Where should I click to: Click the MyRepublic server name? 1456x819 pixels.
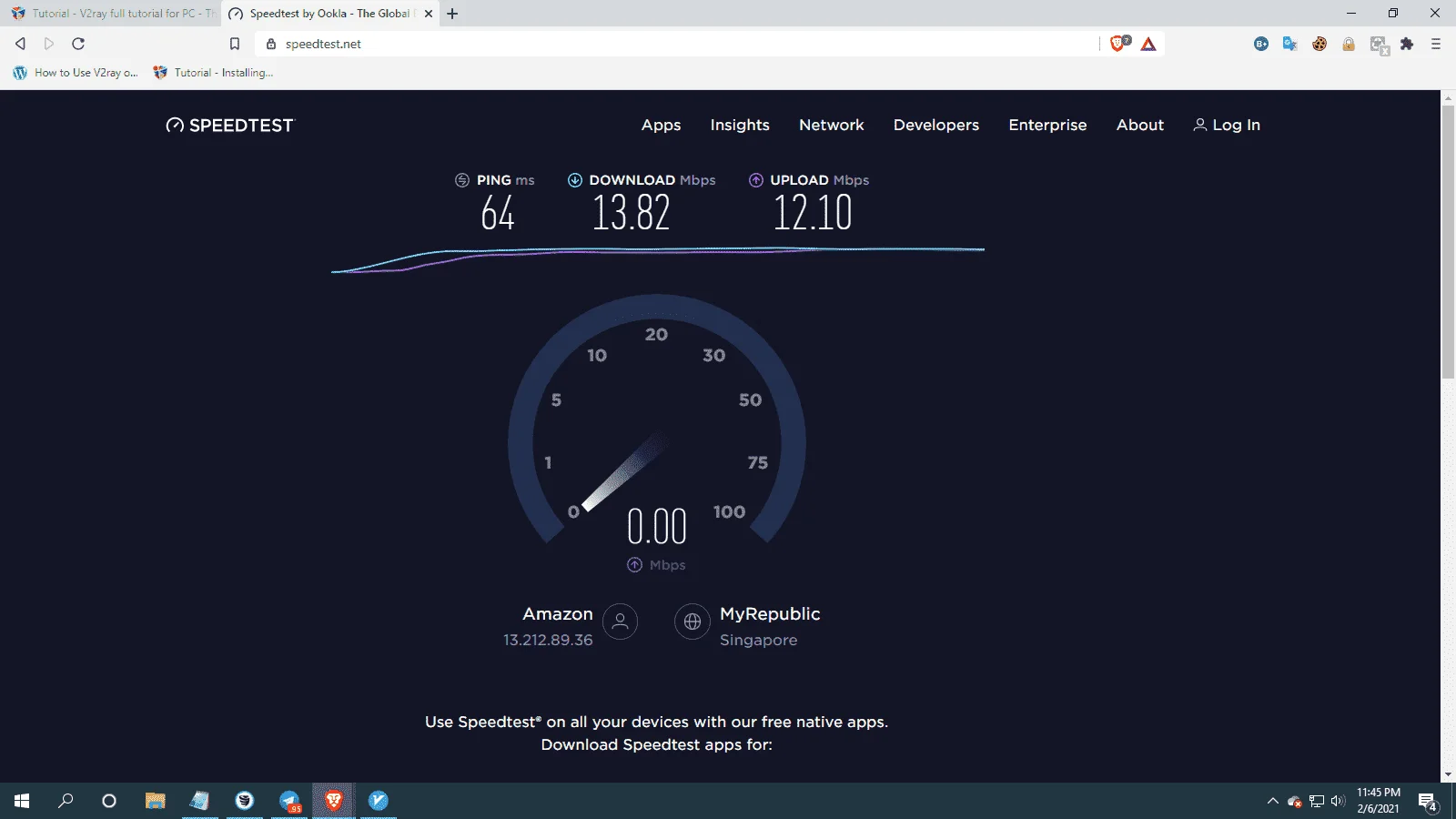pyautogui.click(x=770, y=614)
